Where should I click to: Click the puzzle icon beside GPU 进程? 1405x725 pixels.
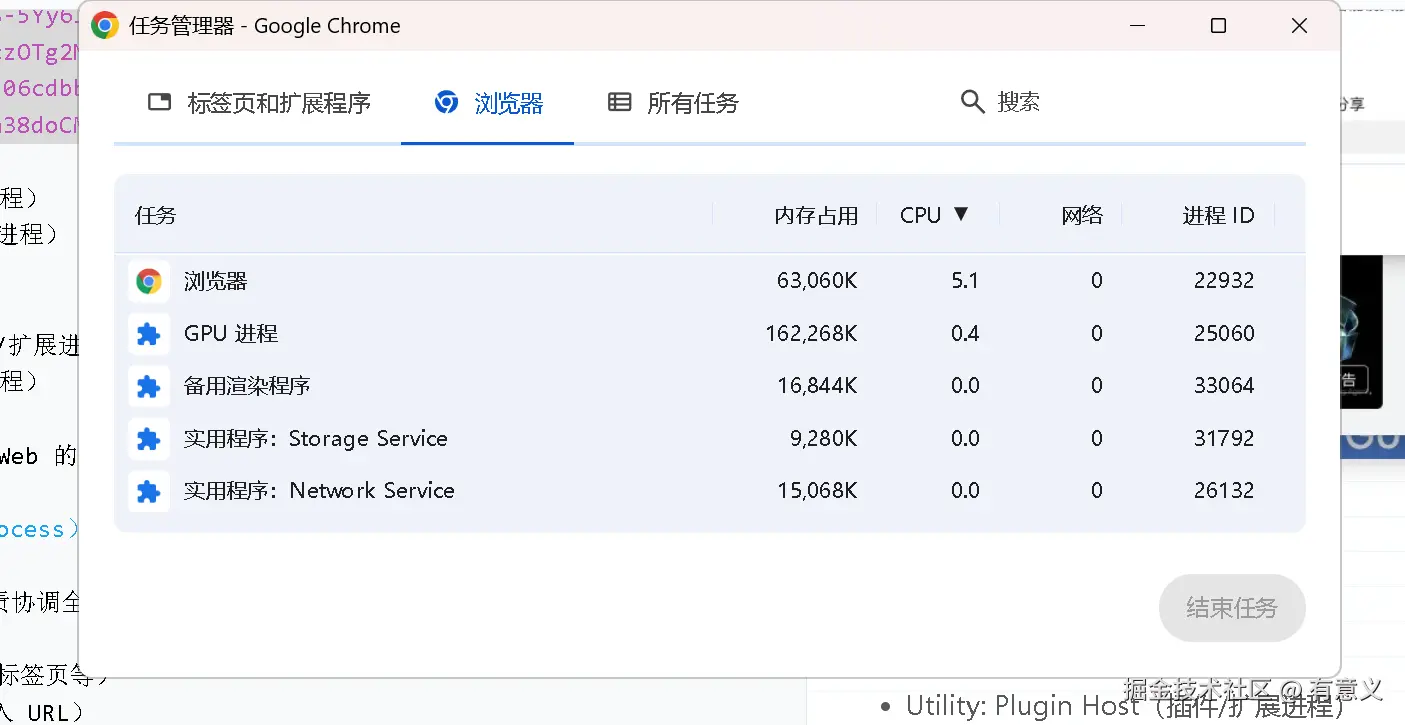[149, 334]
